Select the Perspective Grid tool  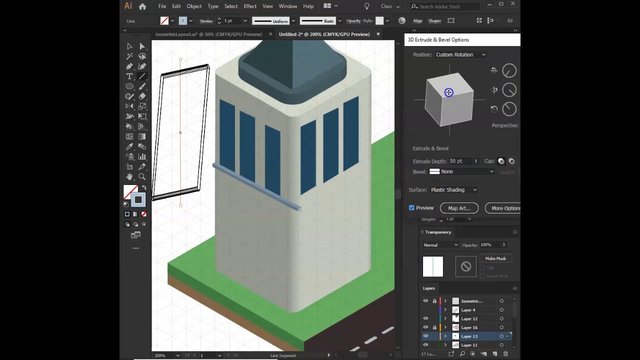point(142,126)
